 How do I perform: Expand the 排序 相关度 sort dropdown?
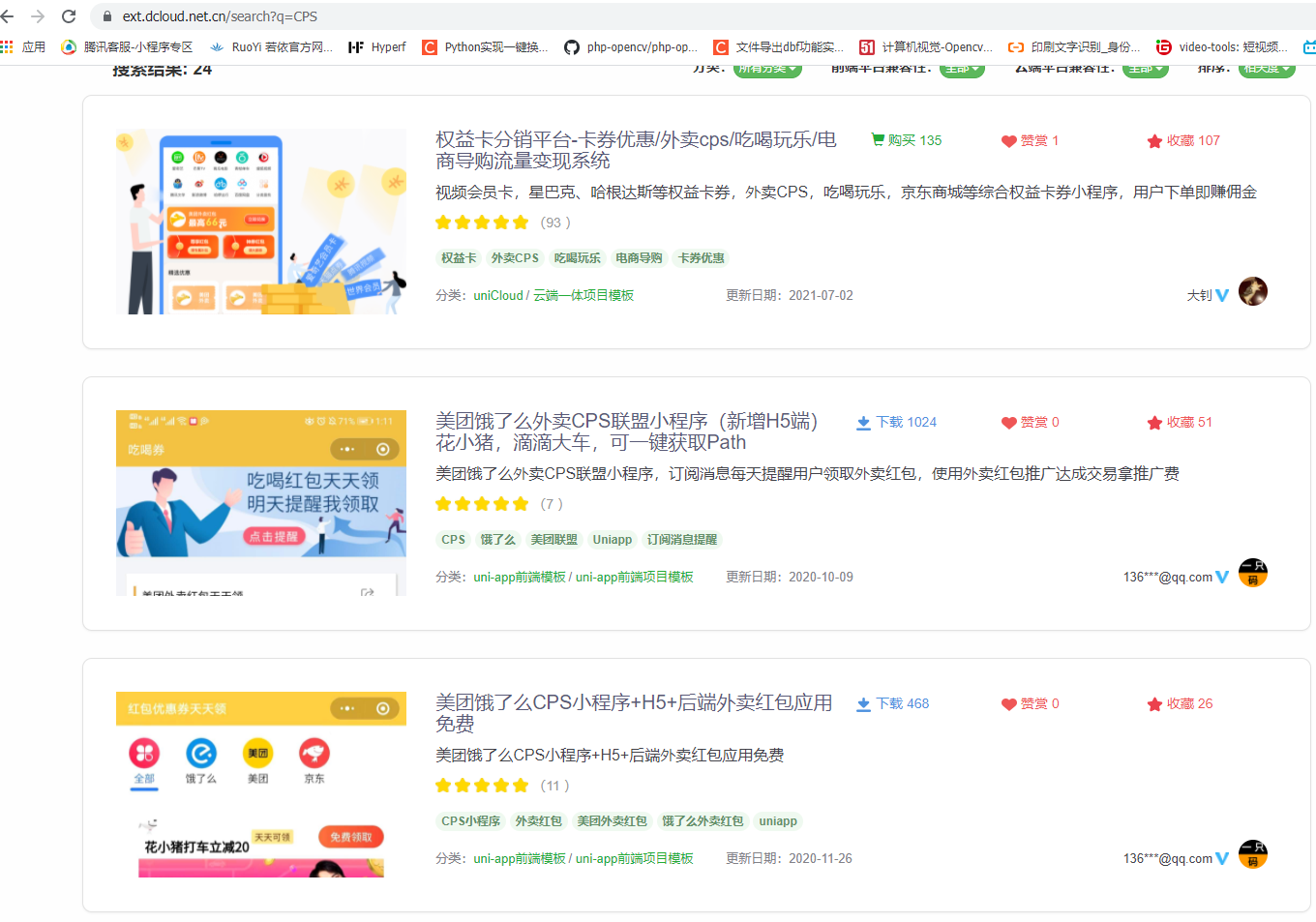coord(1267,69)
